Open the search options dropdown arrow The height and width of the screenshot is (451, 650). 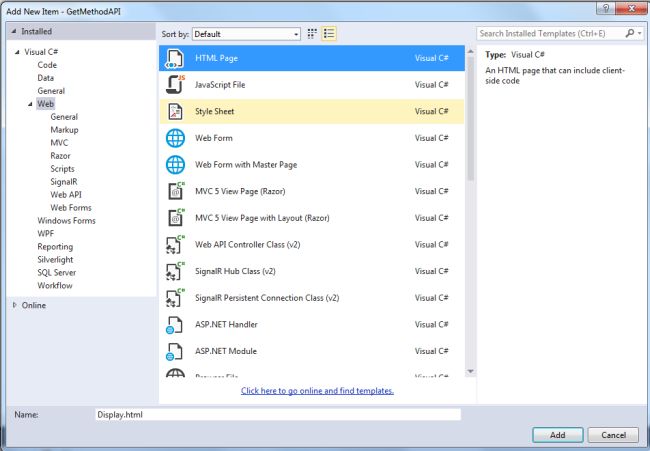coord(640,34)
